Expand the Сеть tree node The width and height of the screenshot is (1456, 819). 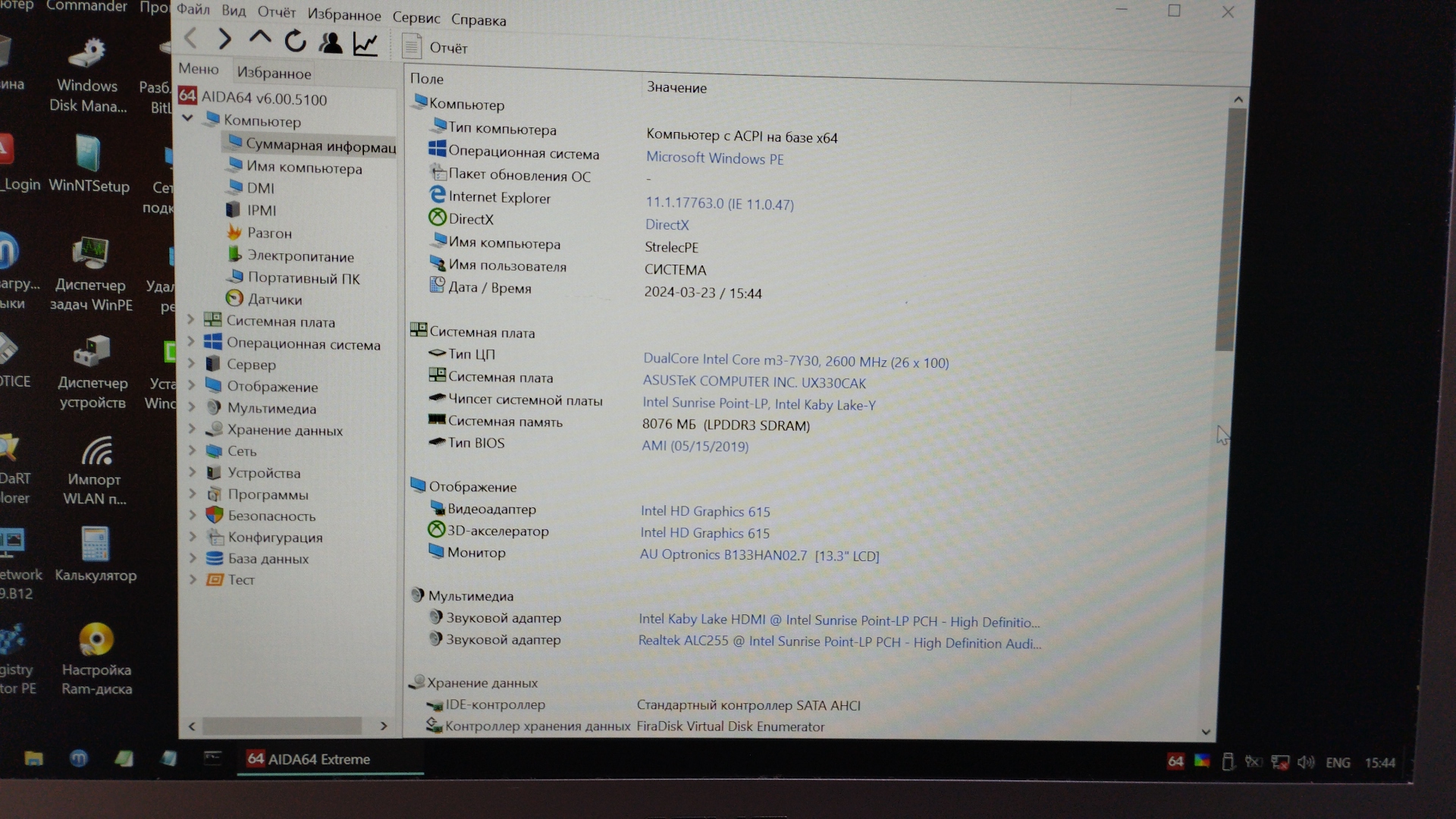tap(192, 450)
